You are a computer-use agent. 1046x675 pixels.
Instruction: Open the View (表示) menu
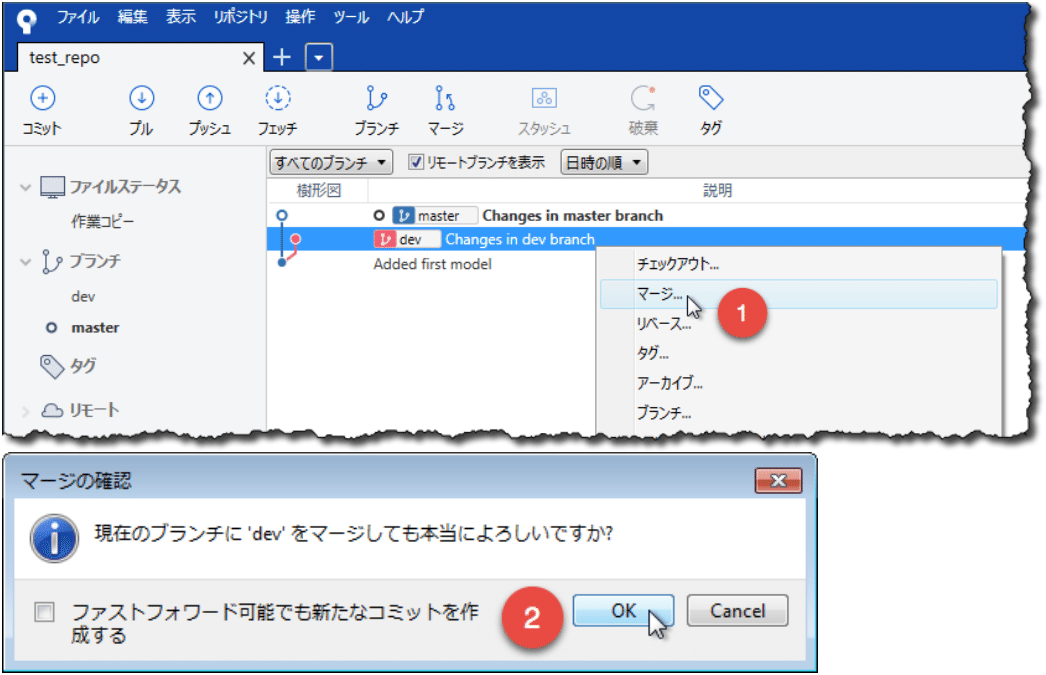pos(181,17)
